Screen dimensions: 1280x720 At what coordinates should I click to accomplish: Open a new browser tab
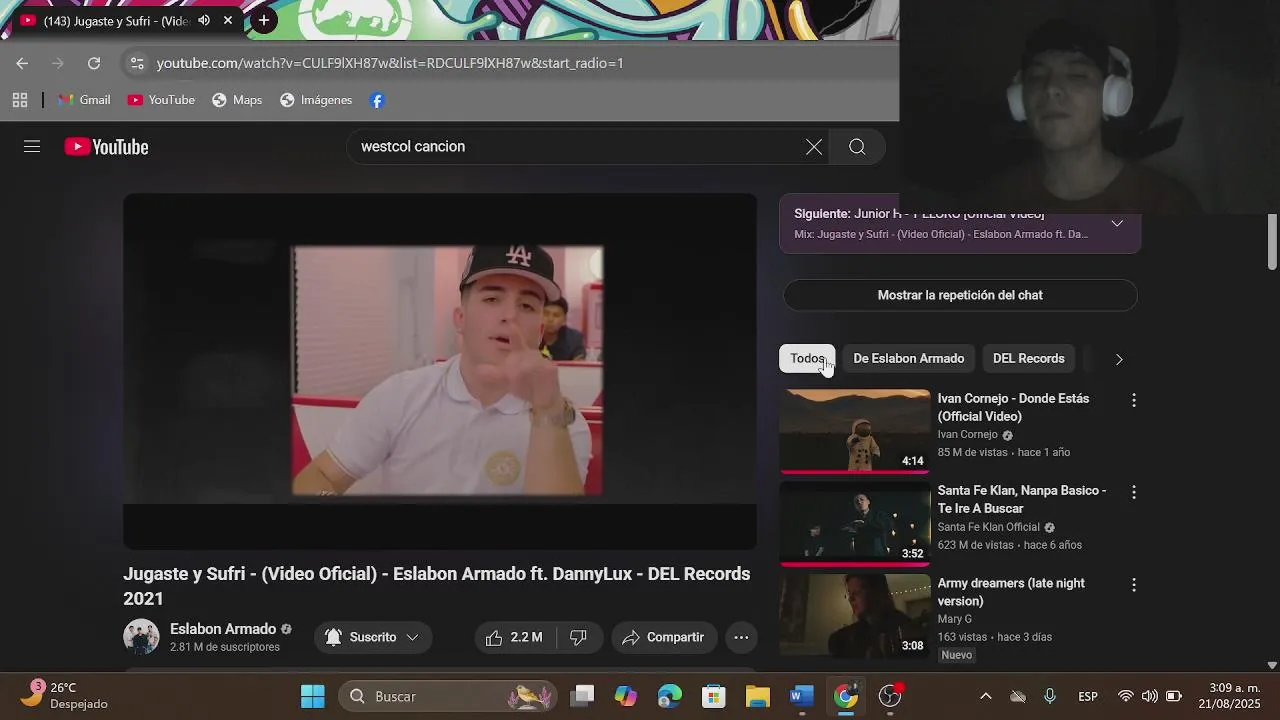[x=263, y=20]
